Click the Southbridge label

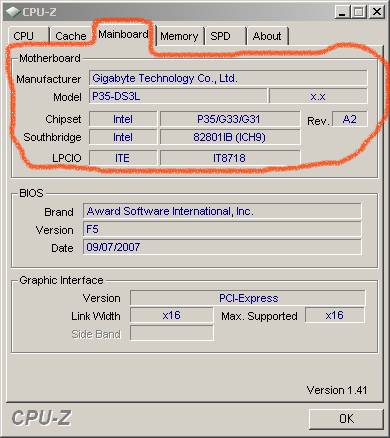tap(52, 137)
